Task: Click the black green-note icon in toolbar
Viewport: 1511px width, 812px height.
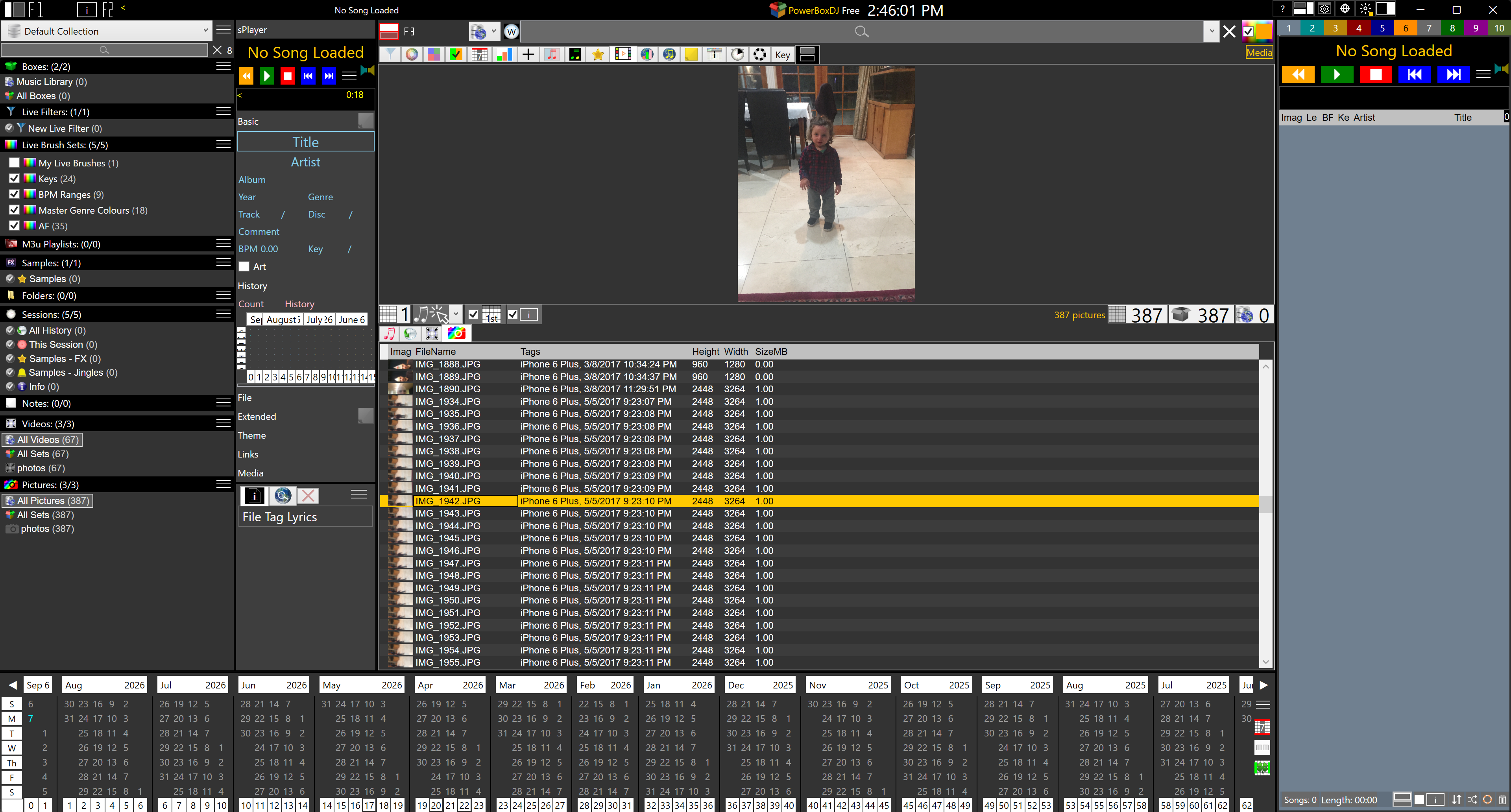Action: pos(575,55)
